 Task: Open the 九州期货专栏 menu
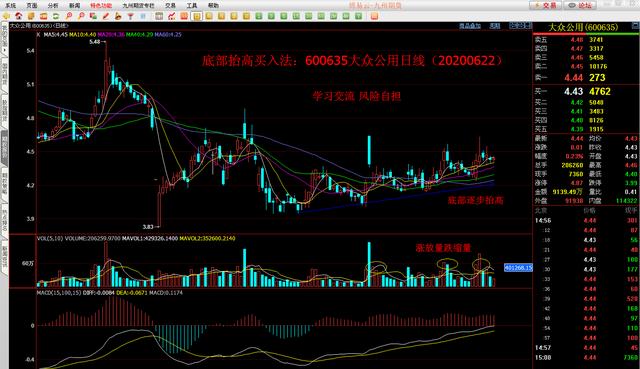(139, 5)
